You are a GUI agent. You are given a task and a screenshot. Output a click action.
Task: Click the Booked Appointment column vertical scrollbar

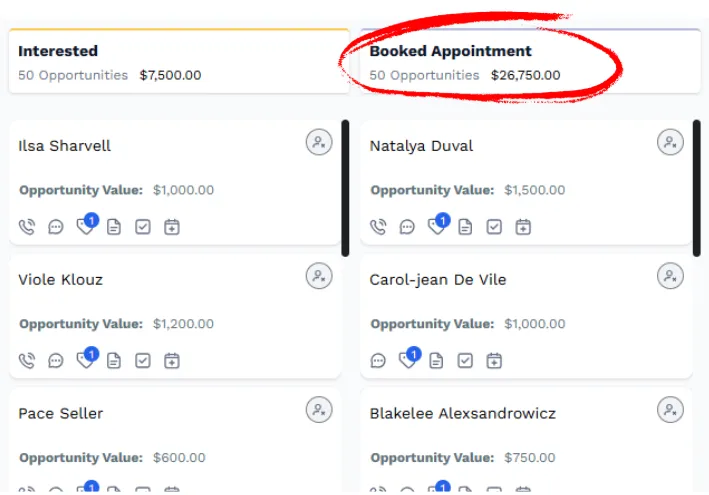coord(697,188)
